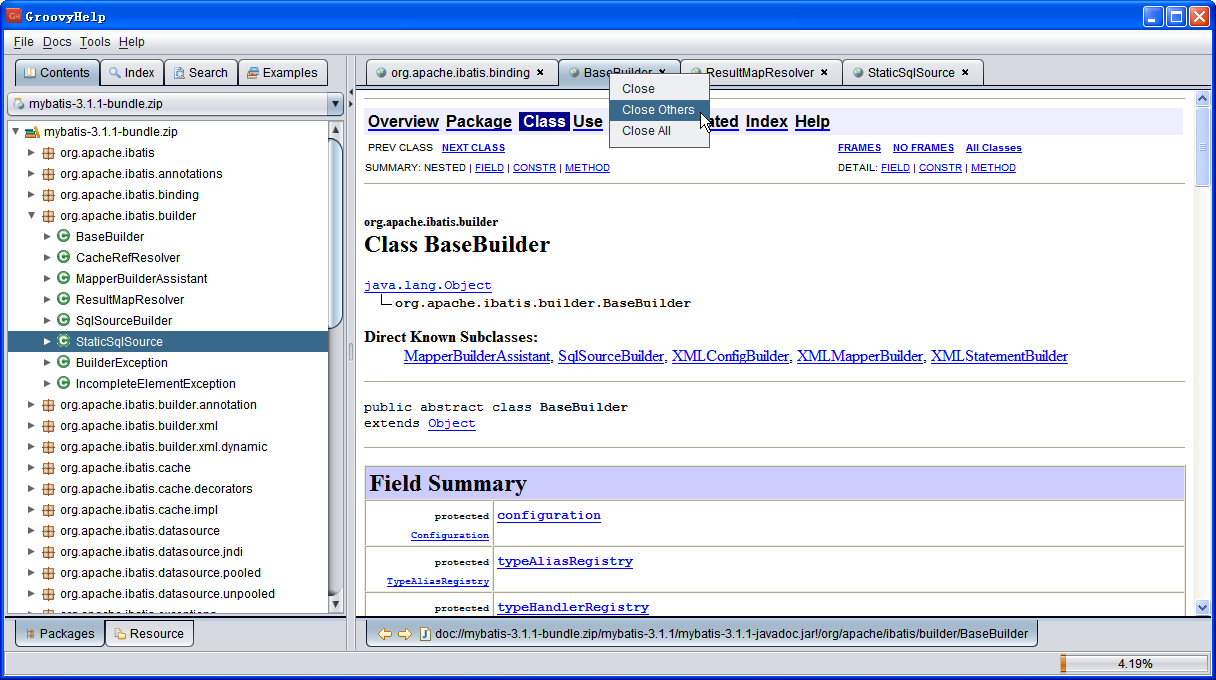The image size is (1216, 680).
Task: Click the doc URL address field
Action: [x=731, y=634]
